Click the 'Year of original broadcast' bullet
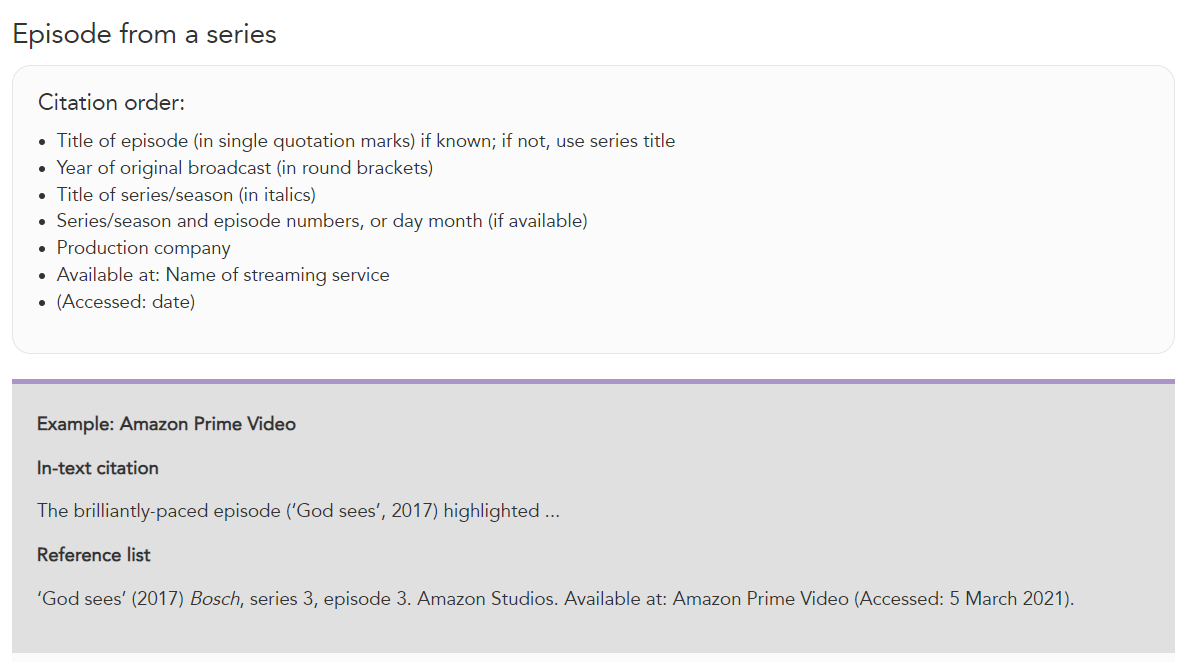This screenshot has height=662, width=1186. [244, 167]
